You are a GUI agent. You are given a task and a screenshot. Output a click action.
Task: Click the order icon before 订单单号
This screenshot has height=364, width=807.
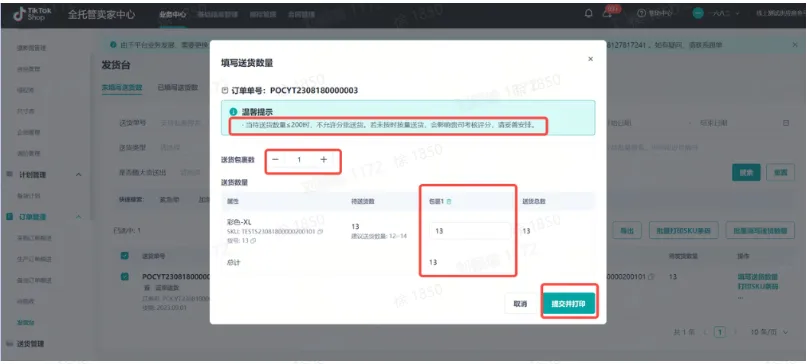(224, 91)
